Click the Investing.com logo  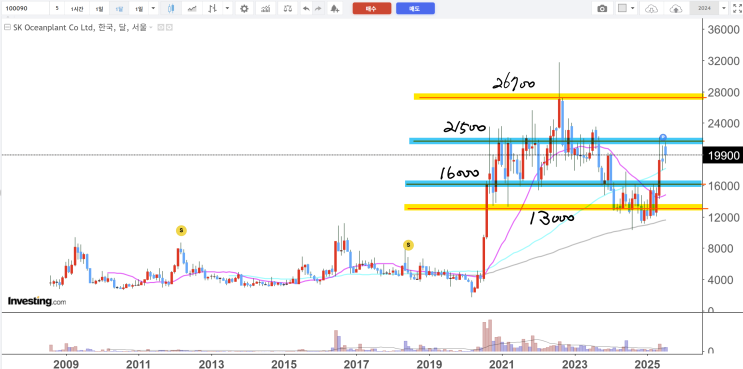[36, 301]
